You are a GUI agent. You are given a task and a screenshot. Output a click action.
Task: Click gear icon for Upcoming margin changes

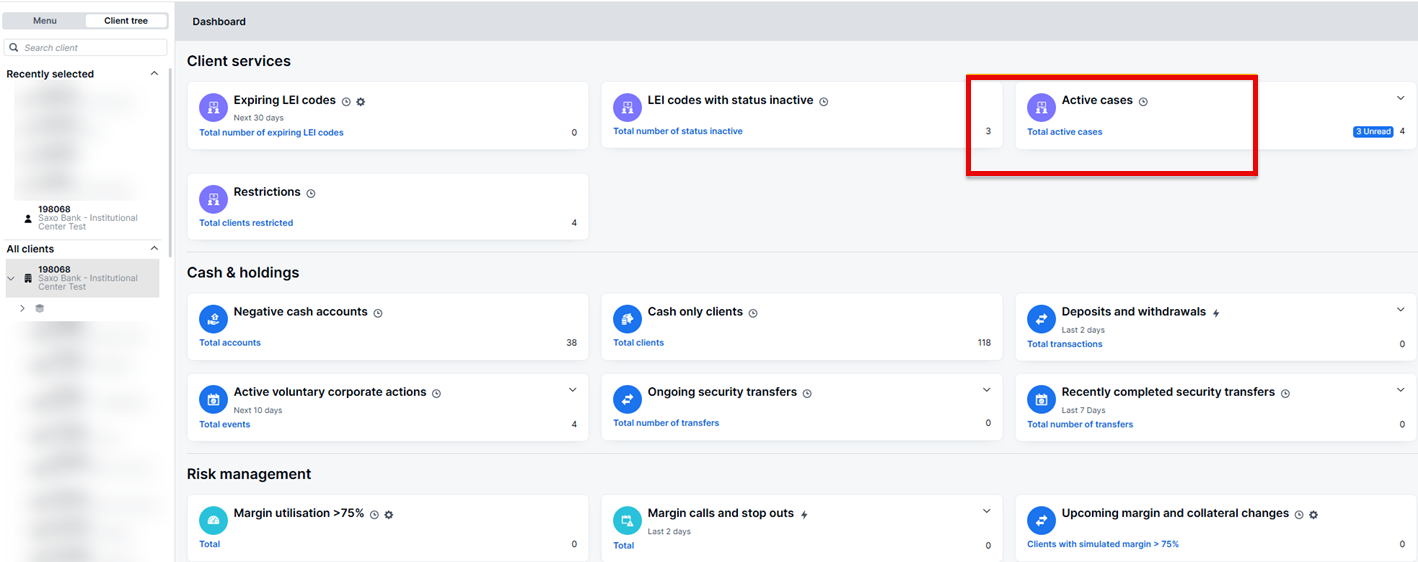point(1313,515)
